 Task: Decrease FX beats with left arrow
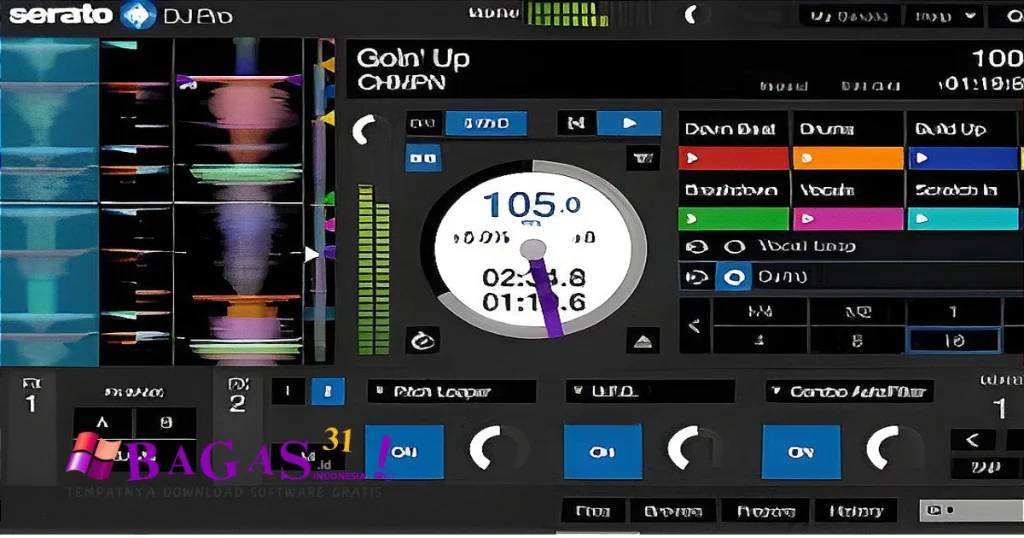point(972,440)
